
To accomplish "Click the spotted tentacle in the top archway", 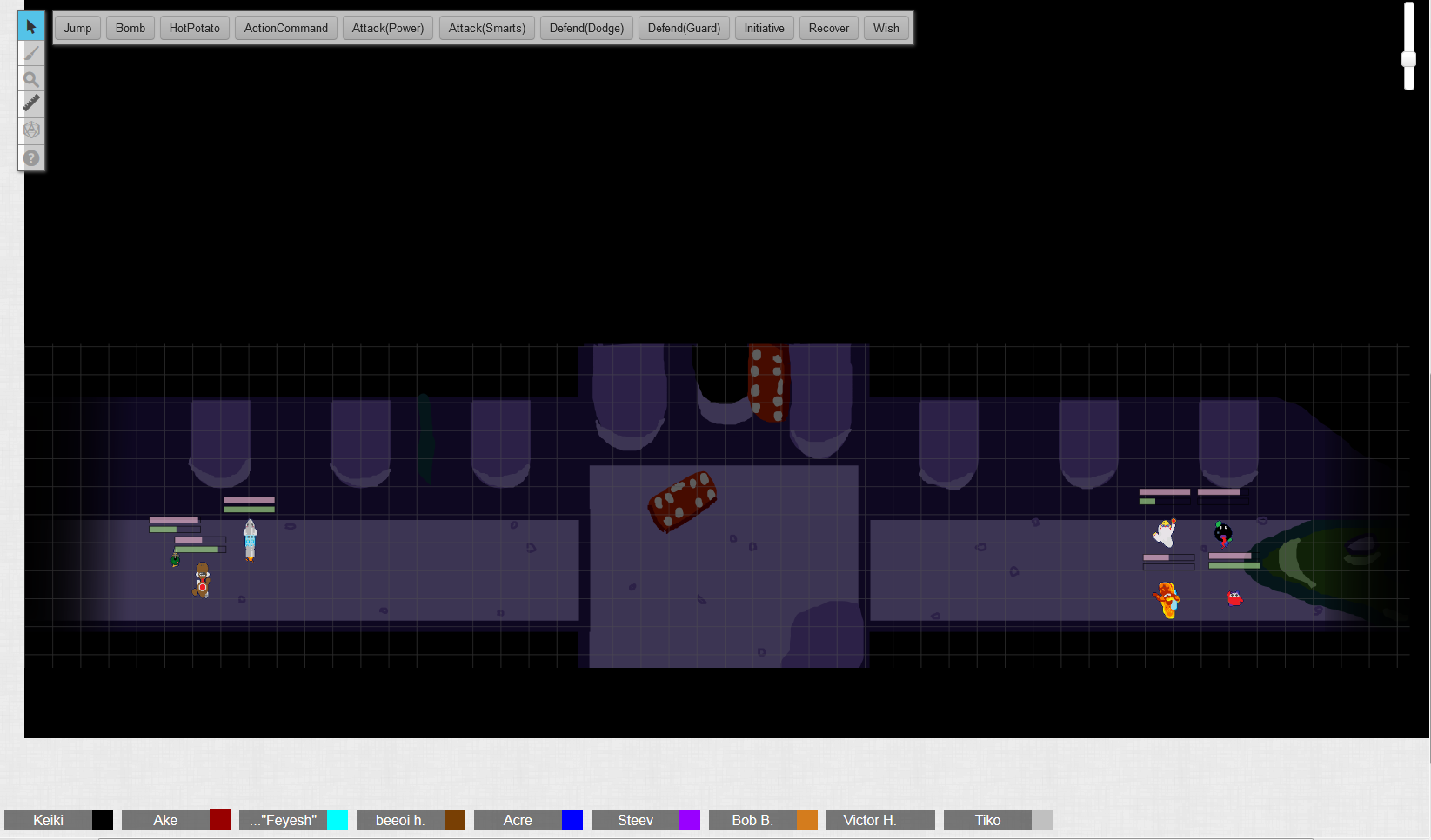I will tap(768, 383).
